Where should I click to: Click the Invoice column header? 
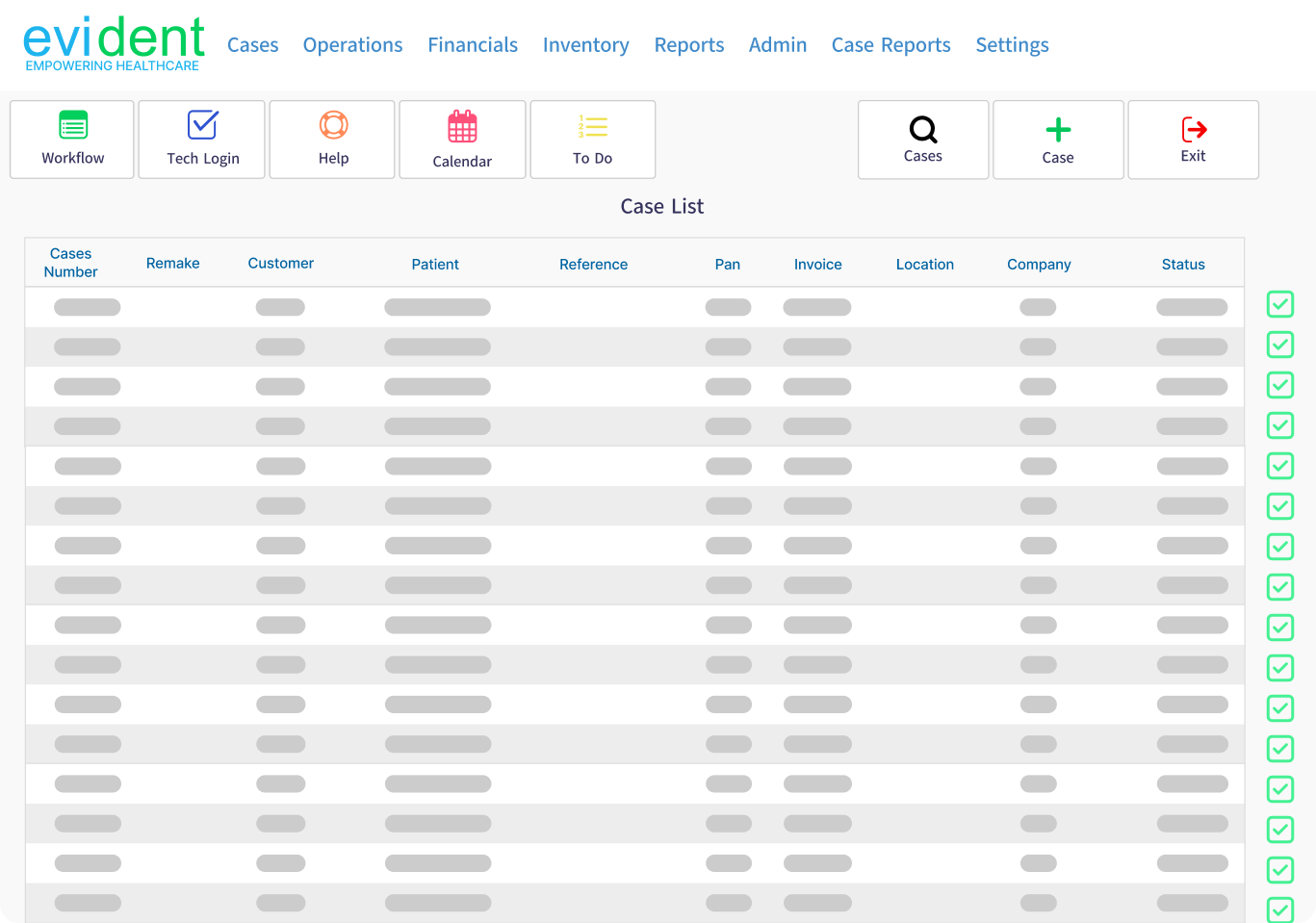818,264
